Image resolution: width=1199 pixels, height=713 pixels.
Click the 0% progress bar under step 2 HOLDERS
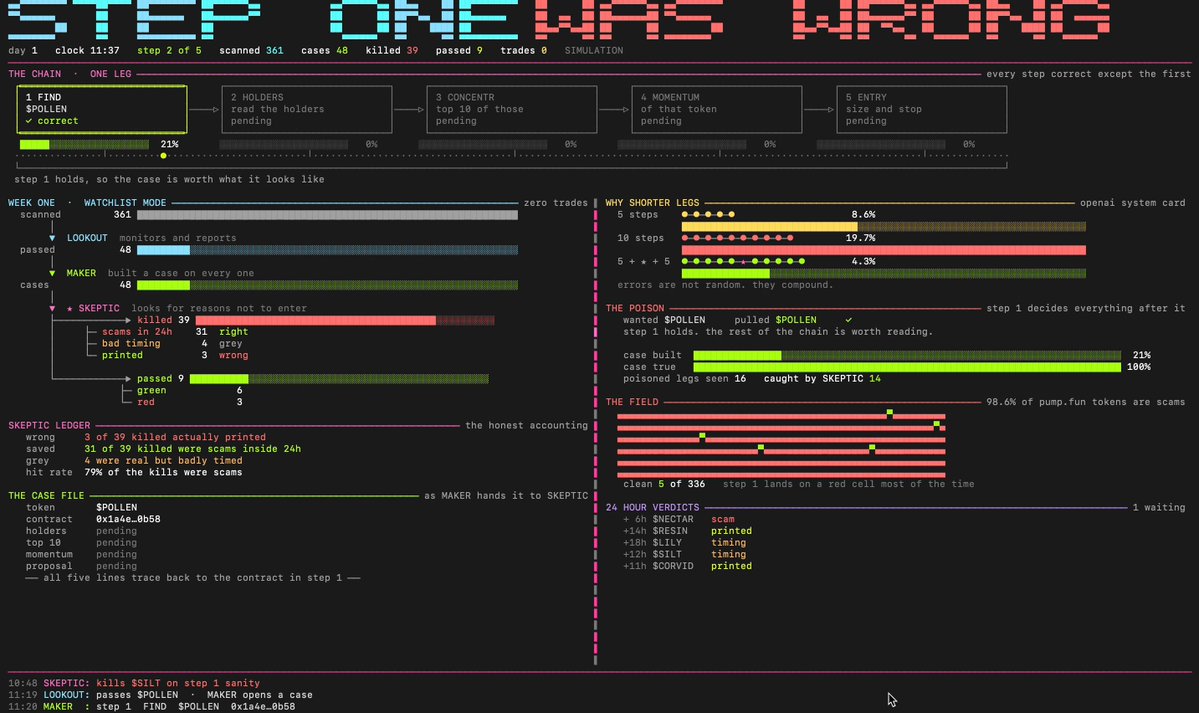click(284, 145)
